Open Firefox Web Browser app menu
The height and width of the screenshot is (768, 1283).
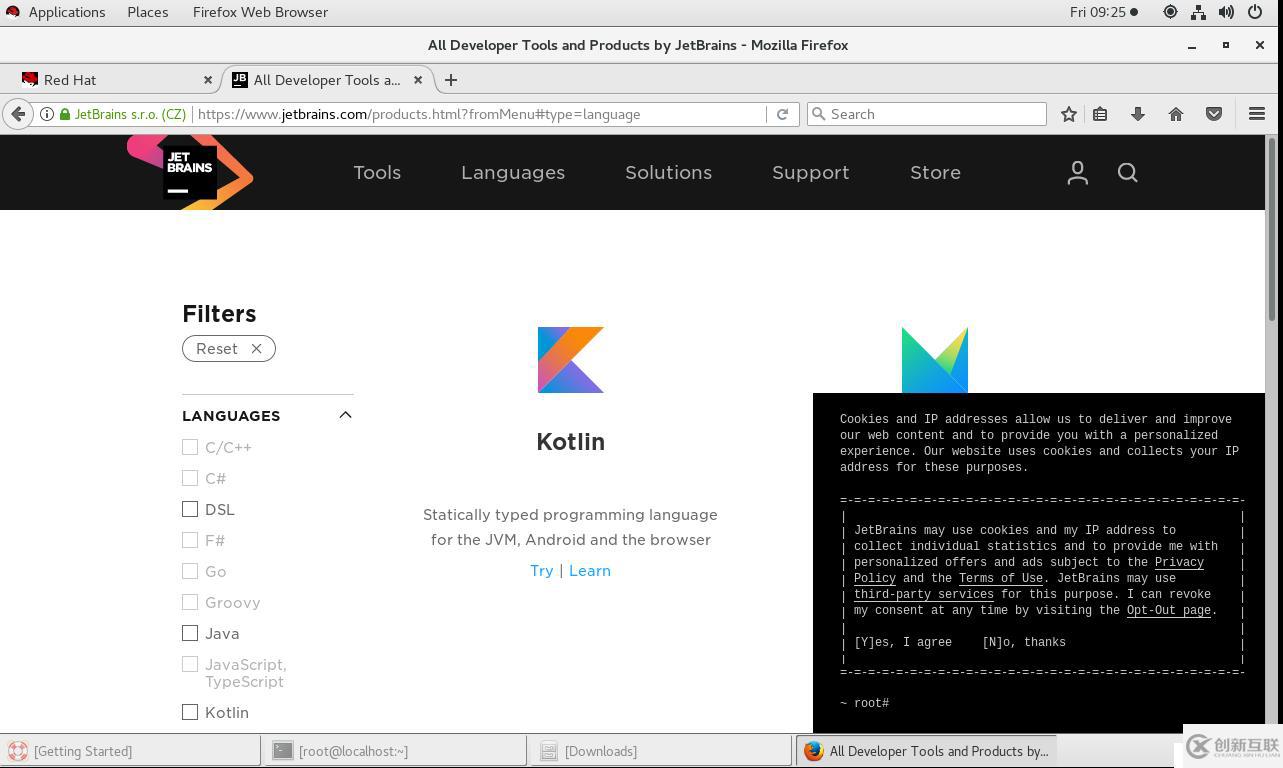[260, 12]
